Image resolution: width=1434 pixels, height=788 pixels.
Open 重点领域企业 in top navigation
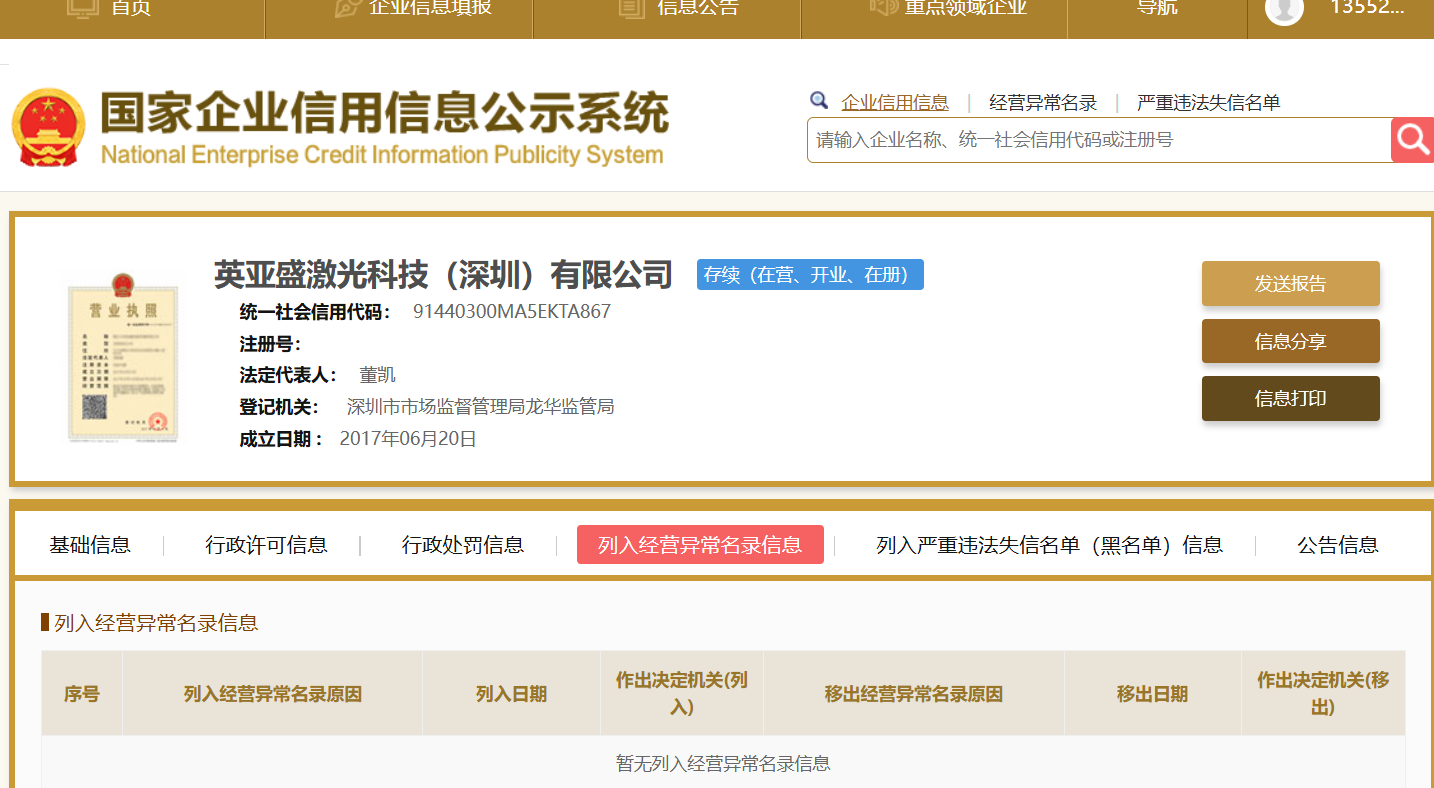tap(966, 8)
